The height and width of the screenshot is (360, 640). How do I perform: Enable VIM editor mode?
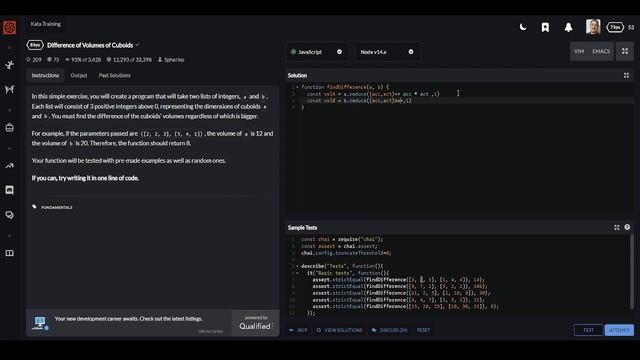tap(579, 51)
